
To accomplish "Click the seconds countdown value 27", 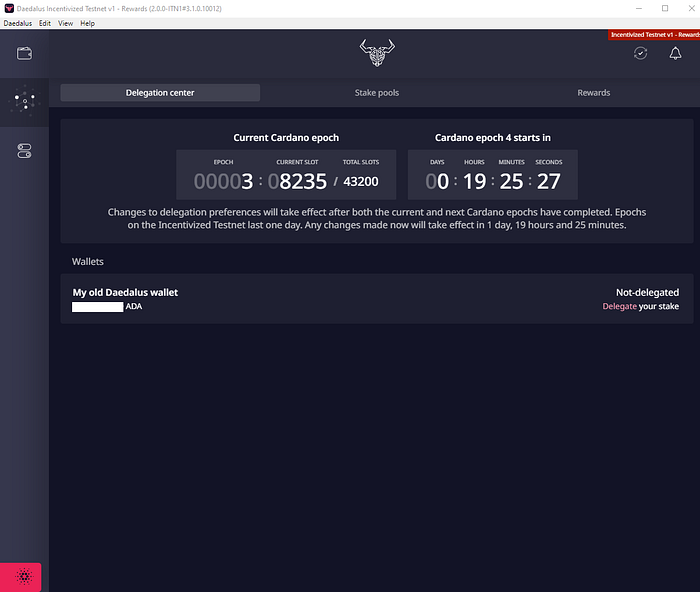I will [x=548, y=181].
